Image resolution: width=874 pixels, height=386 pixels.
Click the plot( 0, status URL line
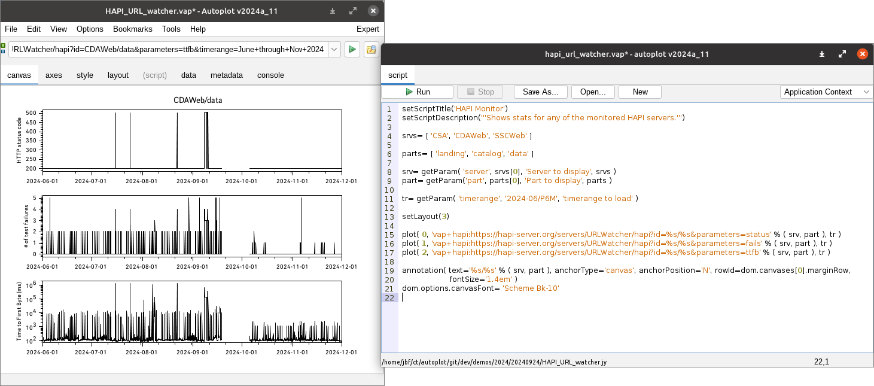point(621,234)
